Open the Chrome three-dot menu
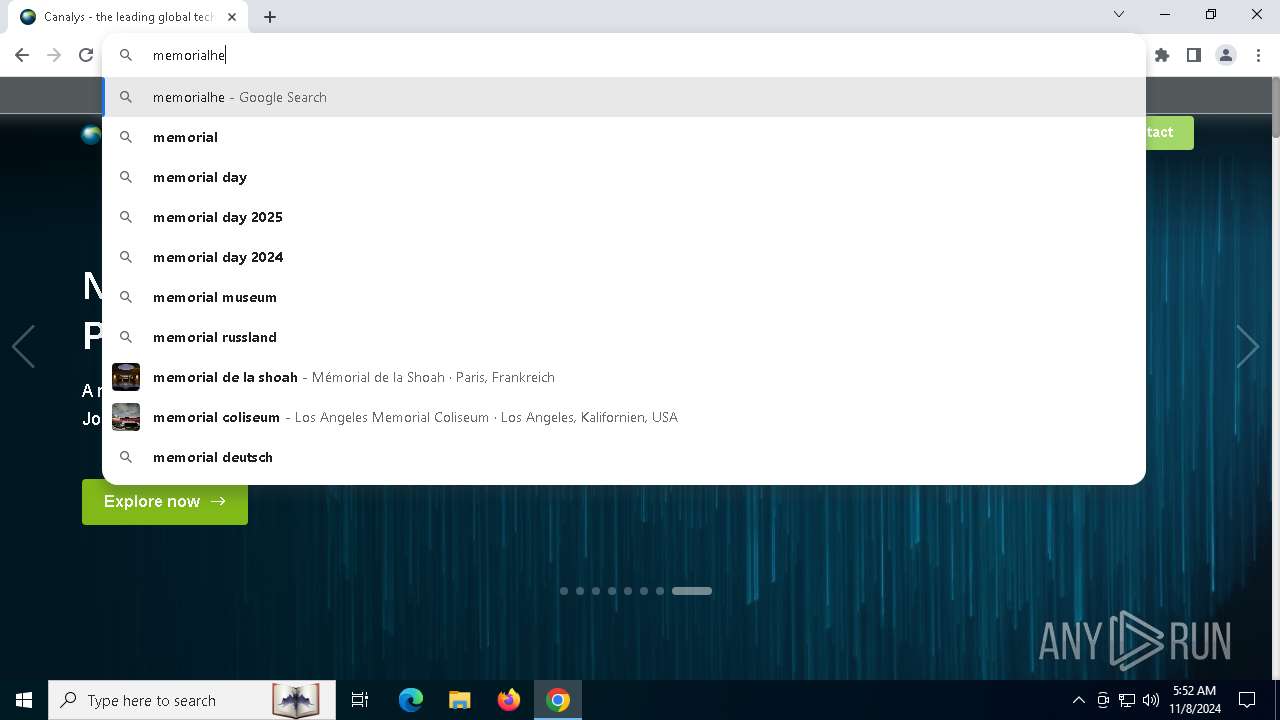1280x720 pixels. 1258,55
